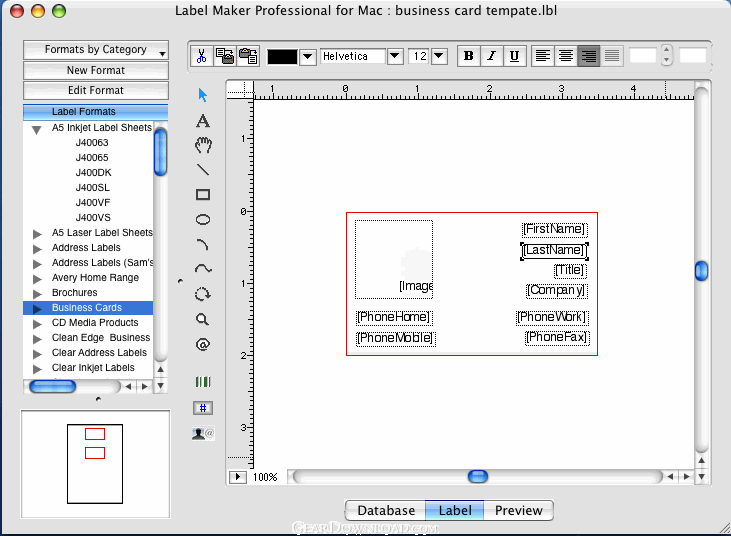
Task: Switch to the Preview tab
Action: pyautogui.click(x=518, y=510)
